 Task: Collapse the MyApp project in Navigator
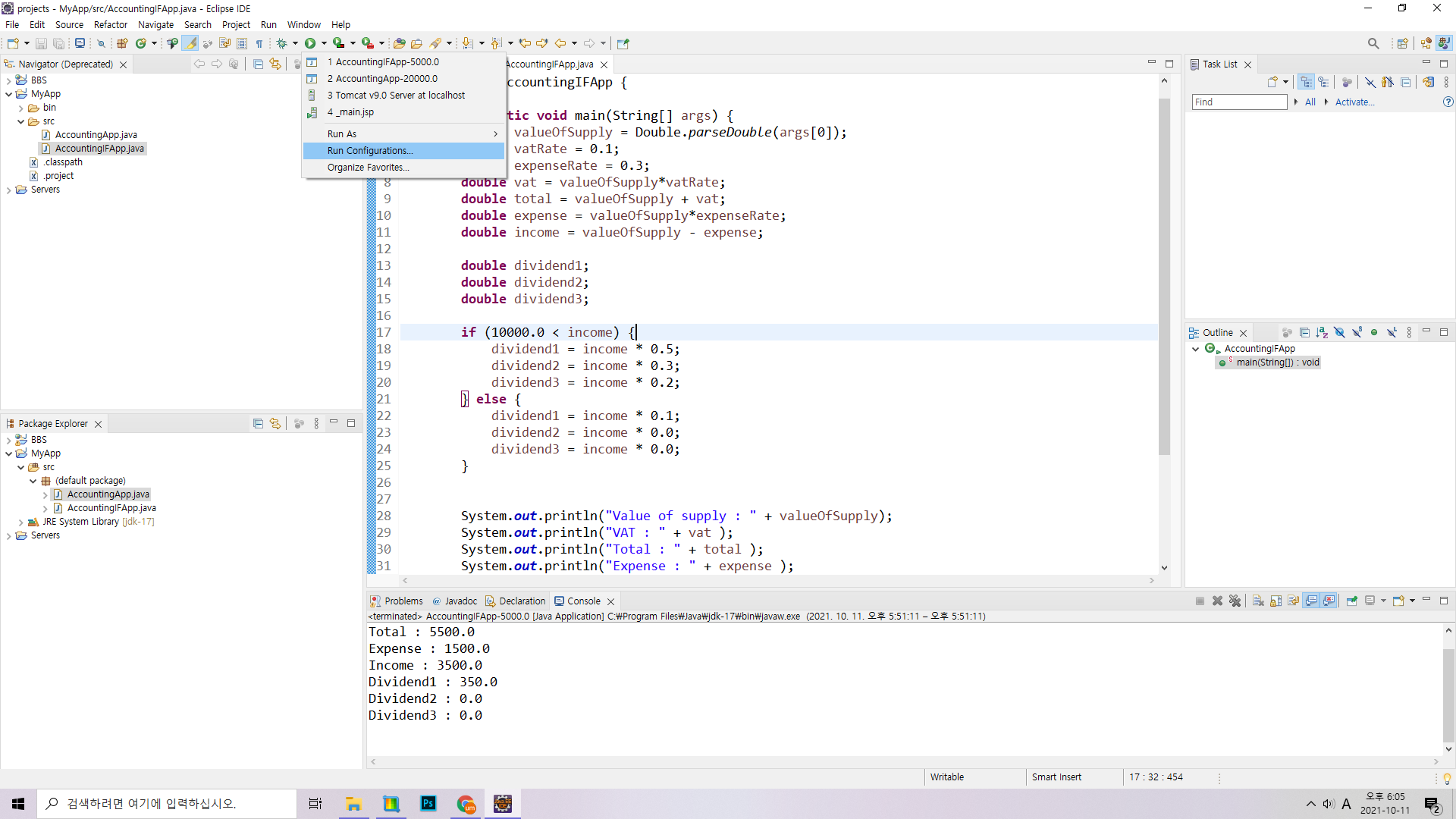coord(9,94)
